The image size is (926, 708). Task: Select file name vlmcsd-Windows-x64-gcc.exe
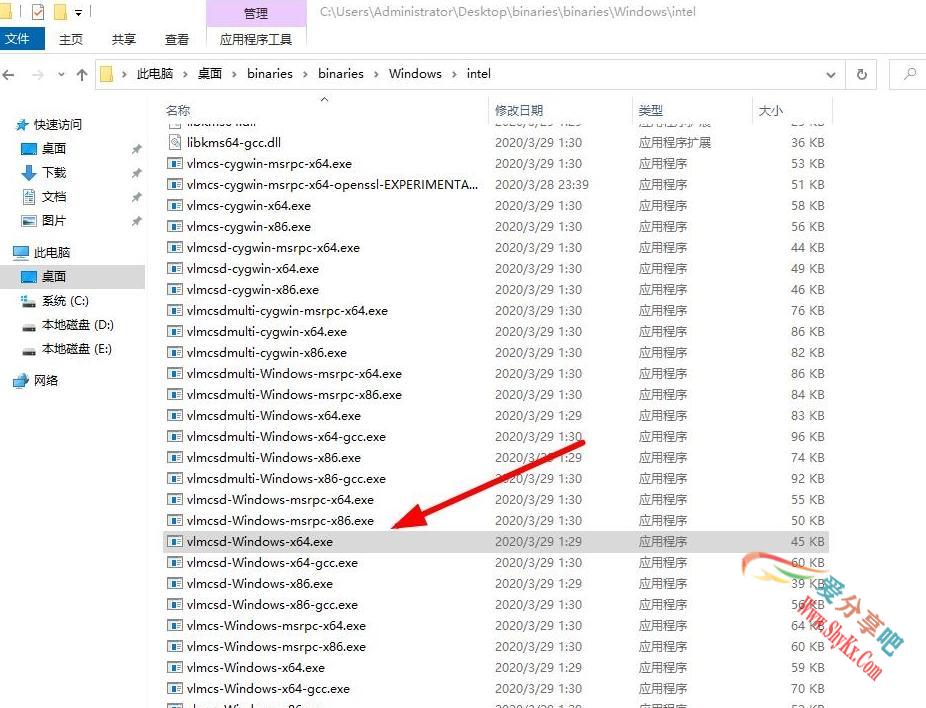click(x=272, y=563)
